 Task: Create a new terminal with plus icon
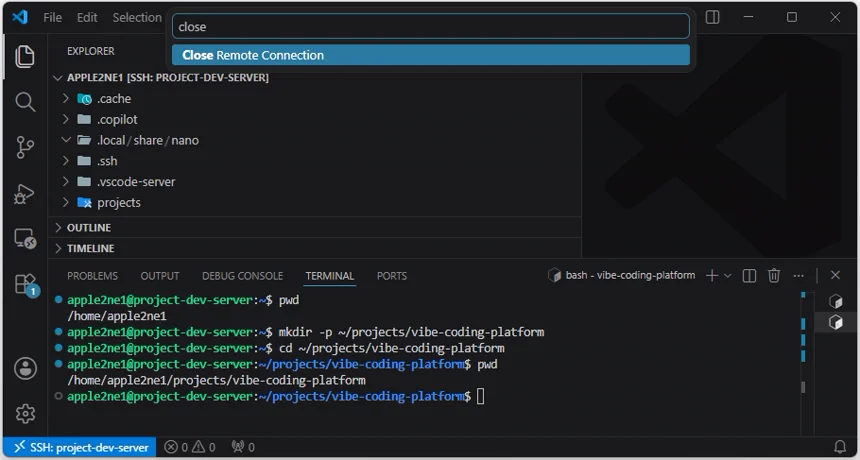tap(711, 275)
